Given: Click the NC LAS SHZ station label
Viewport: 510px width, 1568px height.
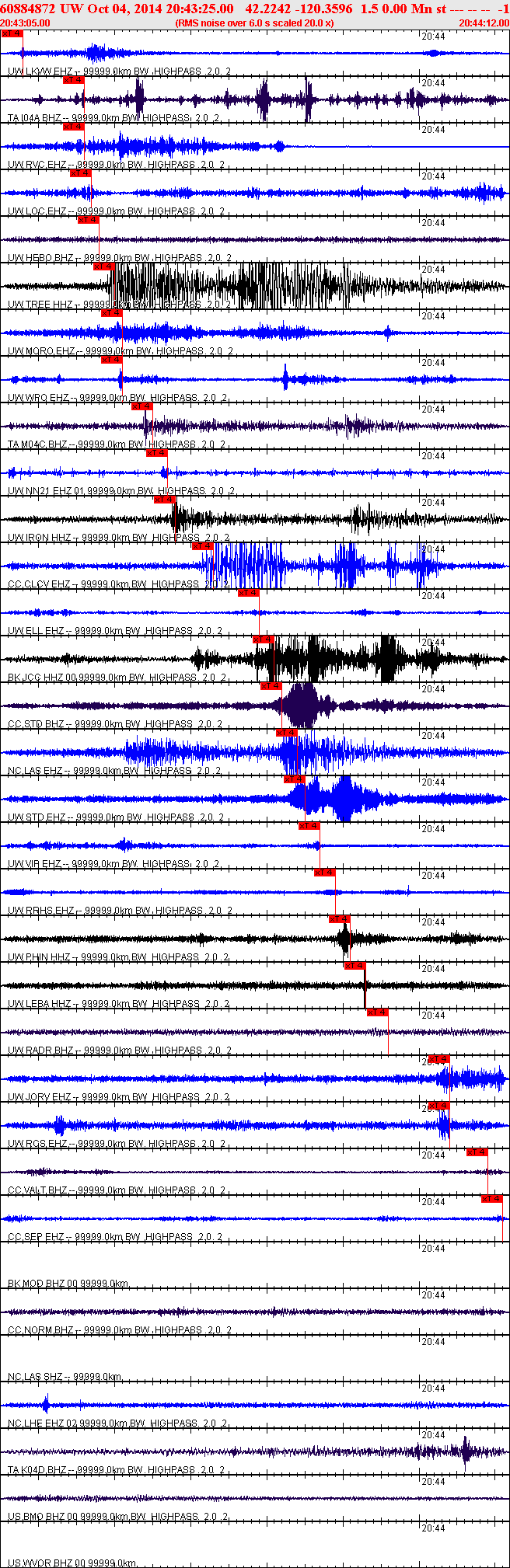Looking at the screenshot, I should (65, 1377).
